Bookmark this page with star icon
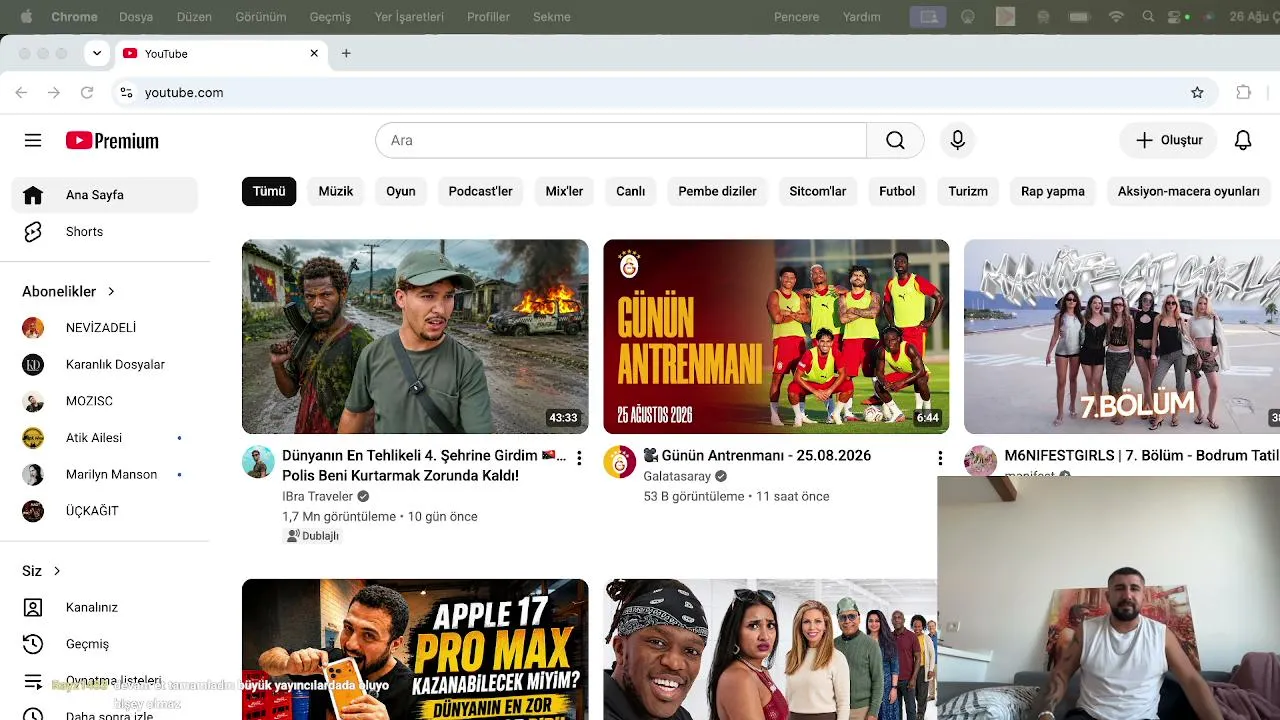1280x720 pixels. click(1197, 92)
